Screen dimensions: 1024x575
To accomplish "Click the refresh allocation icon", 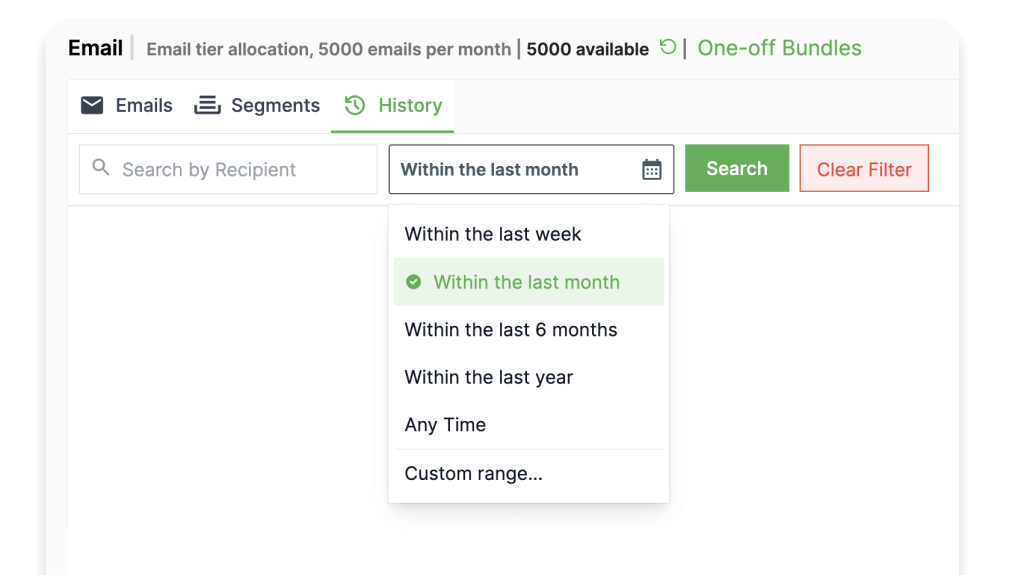I will 667,47.
